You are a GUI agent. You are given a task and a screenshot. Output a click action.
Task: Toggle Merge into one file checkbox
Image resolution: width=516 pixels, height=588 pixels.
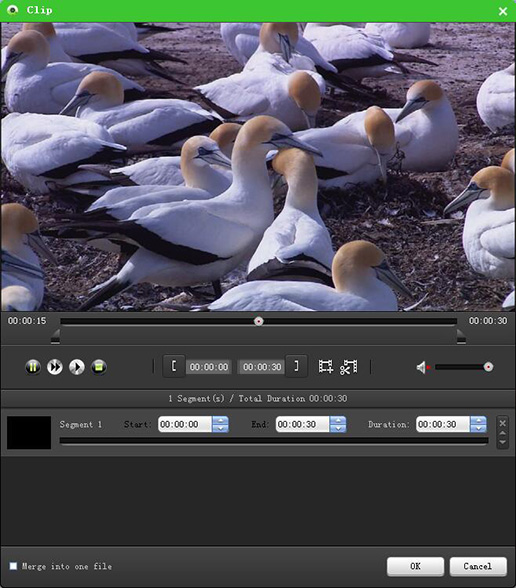click(13, 566)
